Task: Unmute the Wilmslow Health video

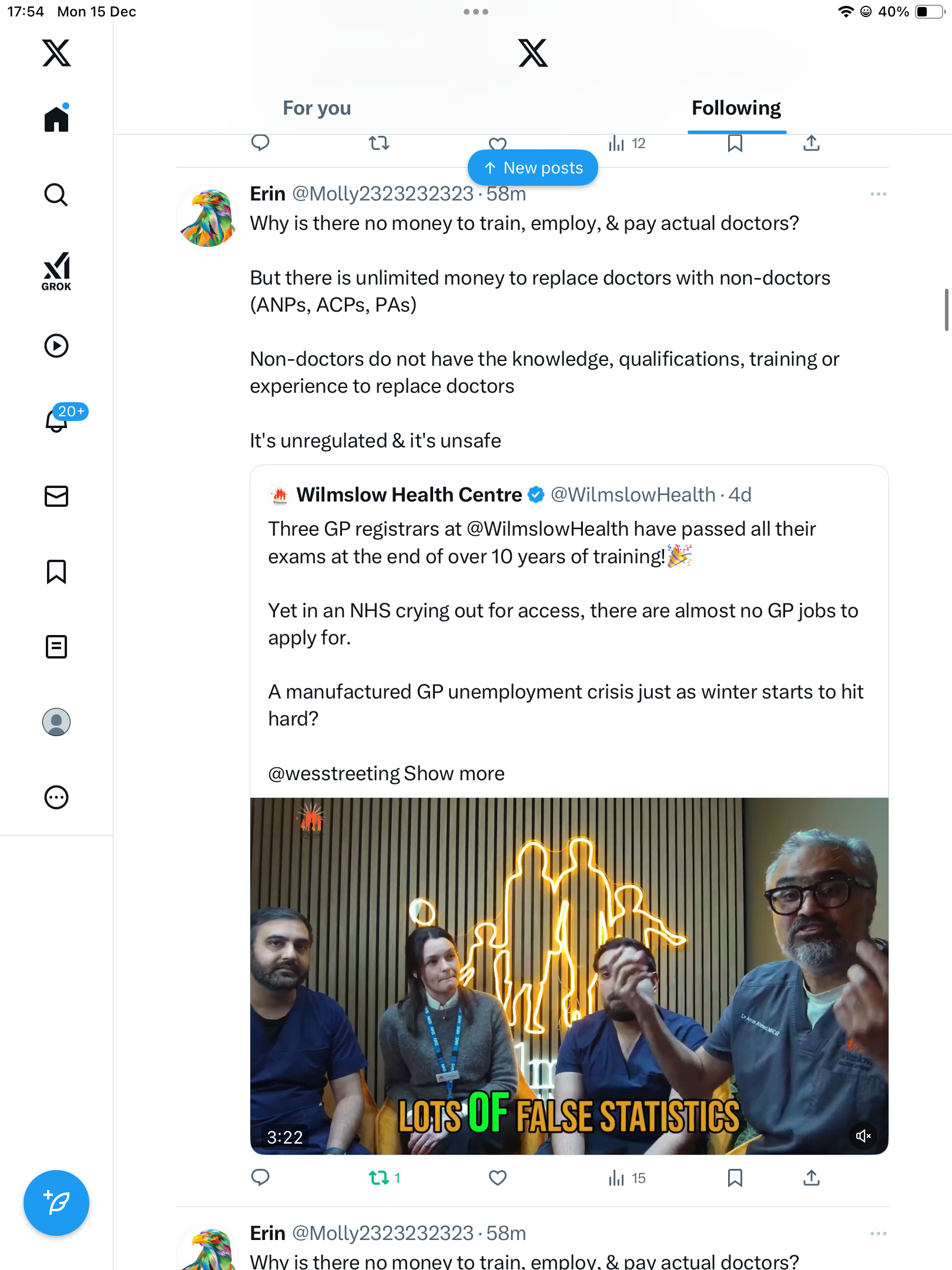Action: [863, 1136]
